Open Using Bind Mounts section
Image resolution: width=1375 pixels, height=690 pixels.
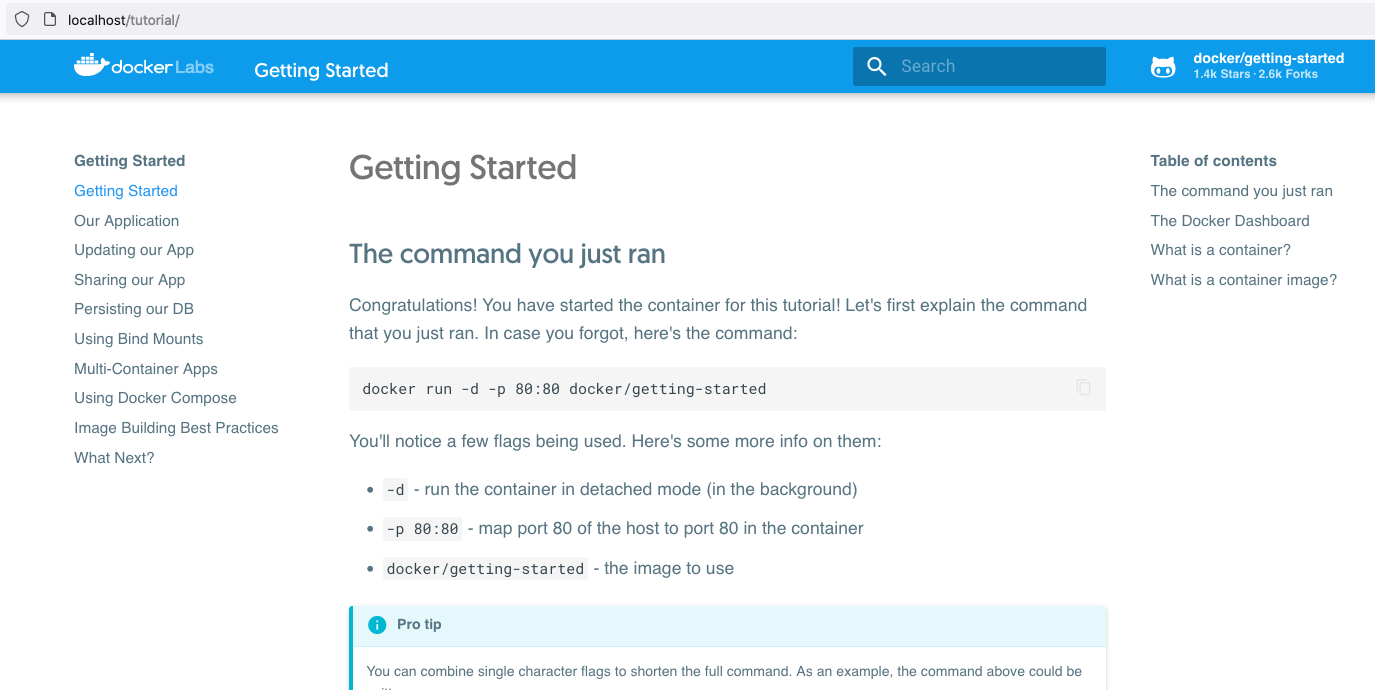point(139,339)
